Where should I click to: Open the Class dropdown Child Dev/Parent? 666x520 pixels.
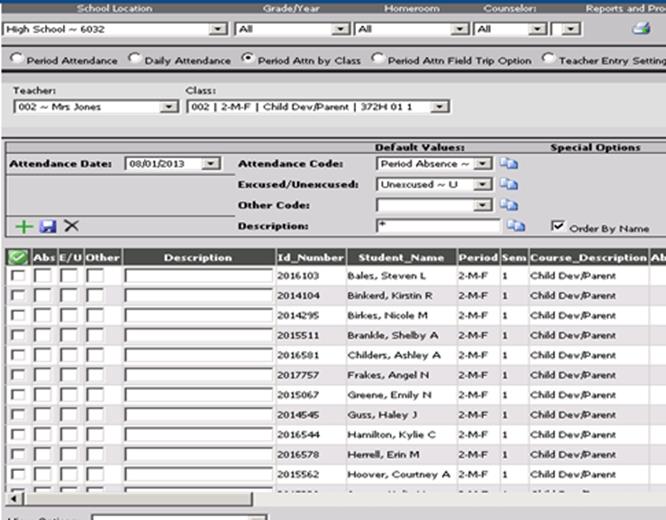click(x=440, y=107)
